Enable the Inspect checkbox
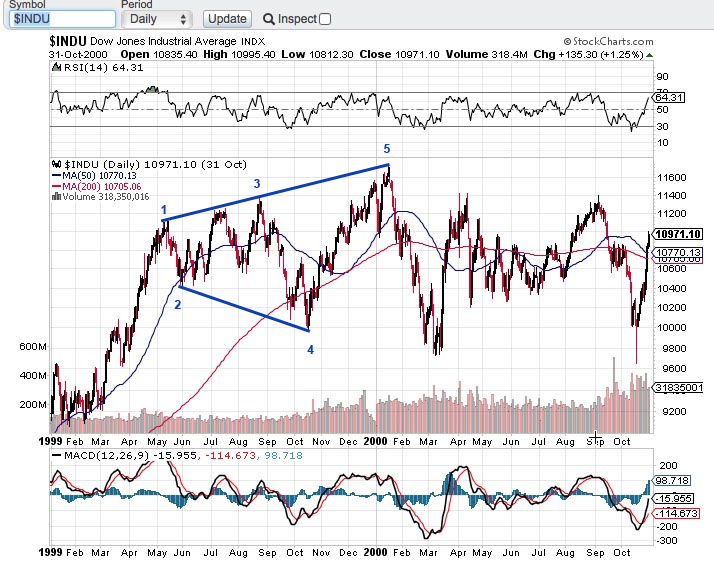This screenshot has width=714, height=563. pos(325,19)
